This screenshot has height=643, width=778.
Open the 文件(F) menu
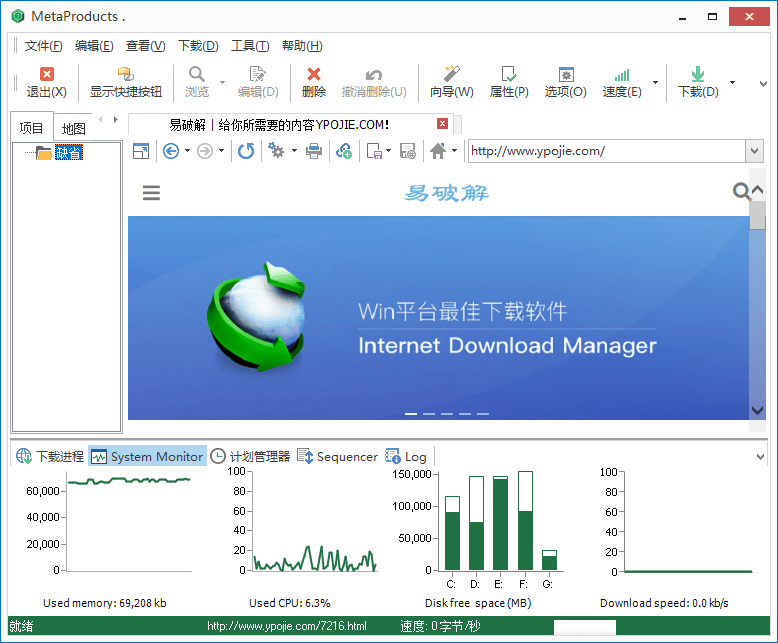(x=43, y=46)
